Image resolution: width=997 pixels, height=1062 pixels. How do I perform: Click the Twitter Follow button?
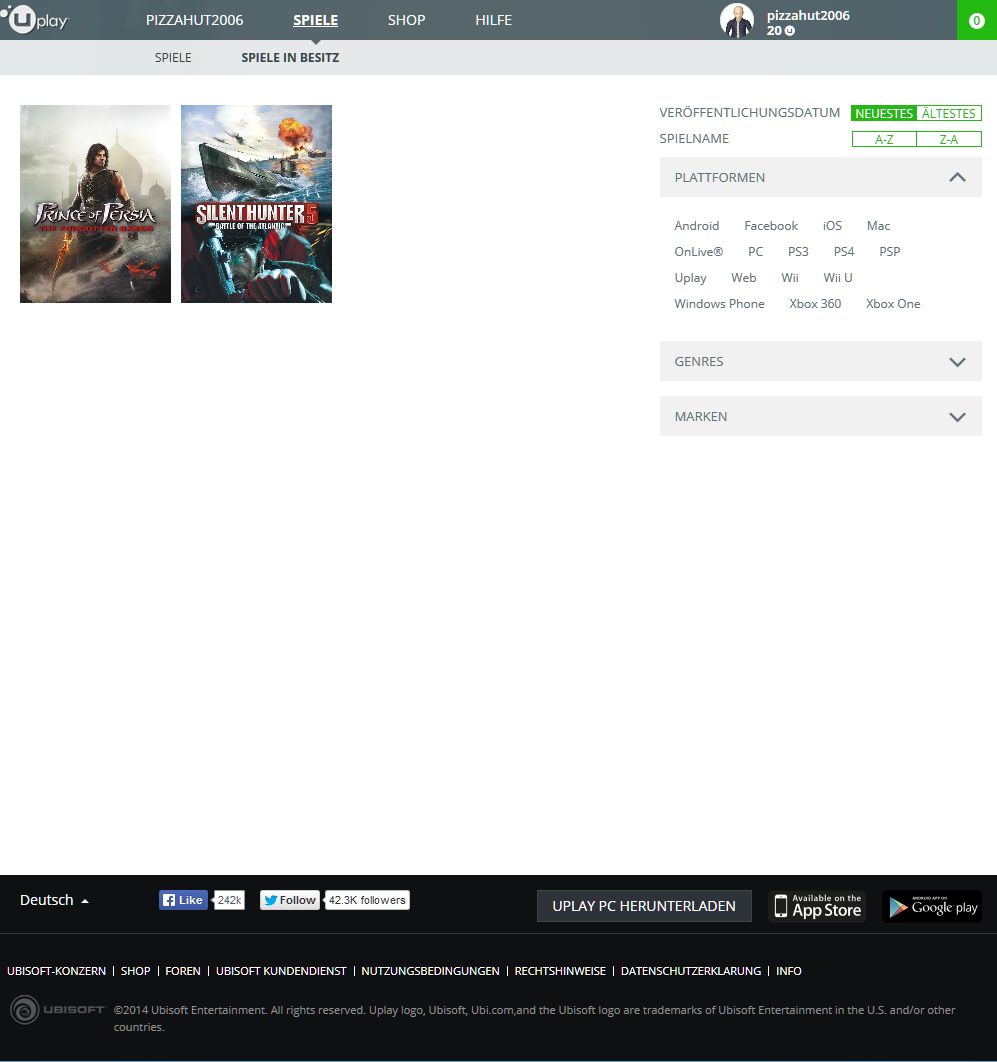click(290, 900)
